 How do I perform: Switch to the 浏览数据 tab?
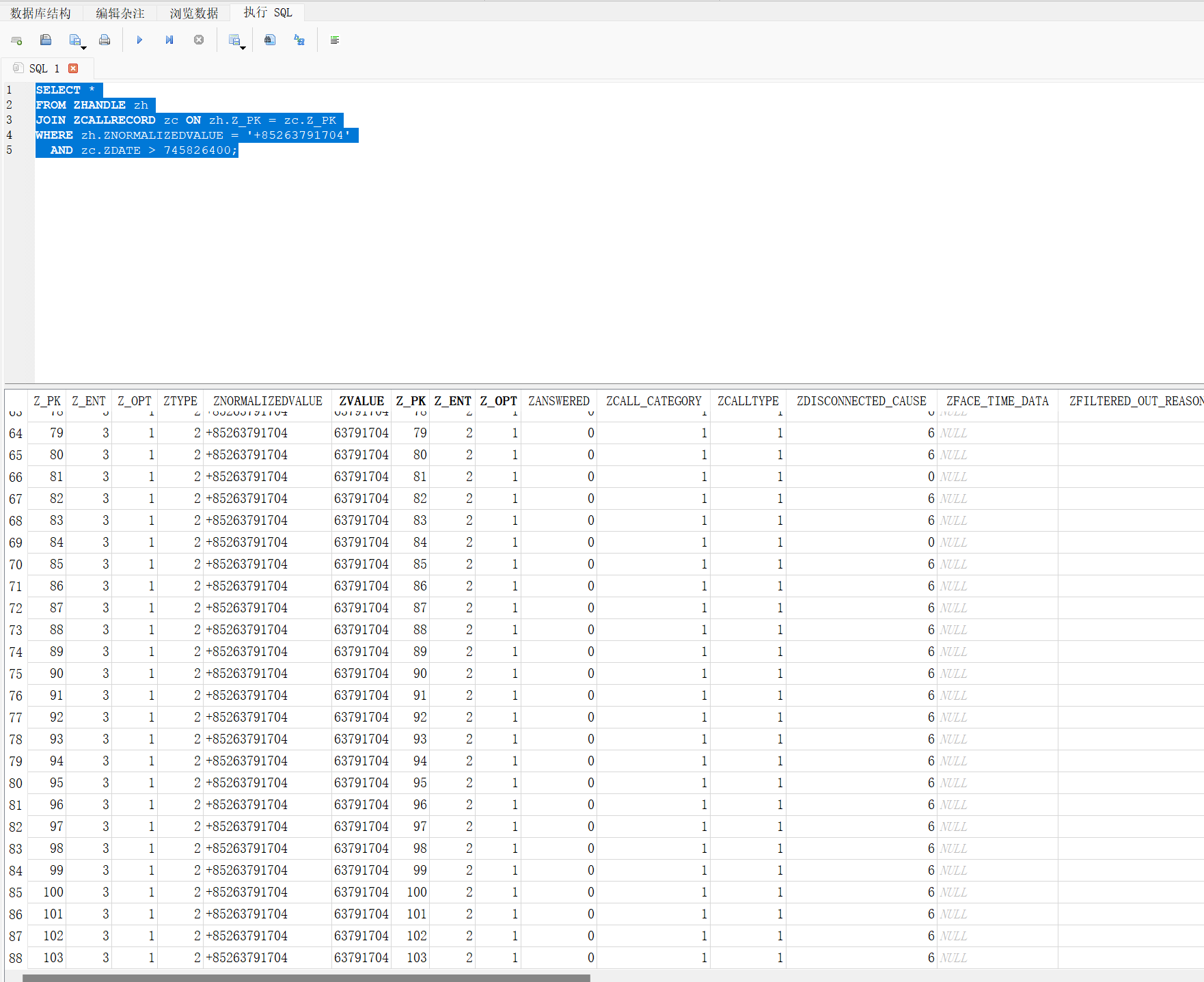click(x=194, y=13)
